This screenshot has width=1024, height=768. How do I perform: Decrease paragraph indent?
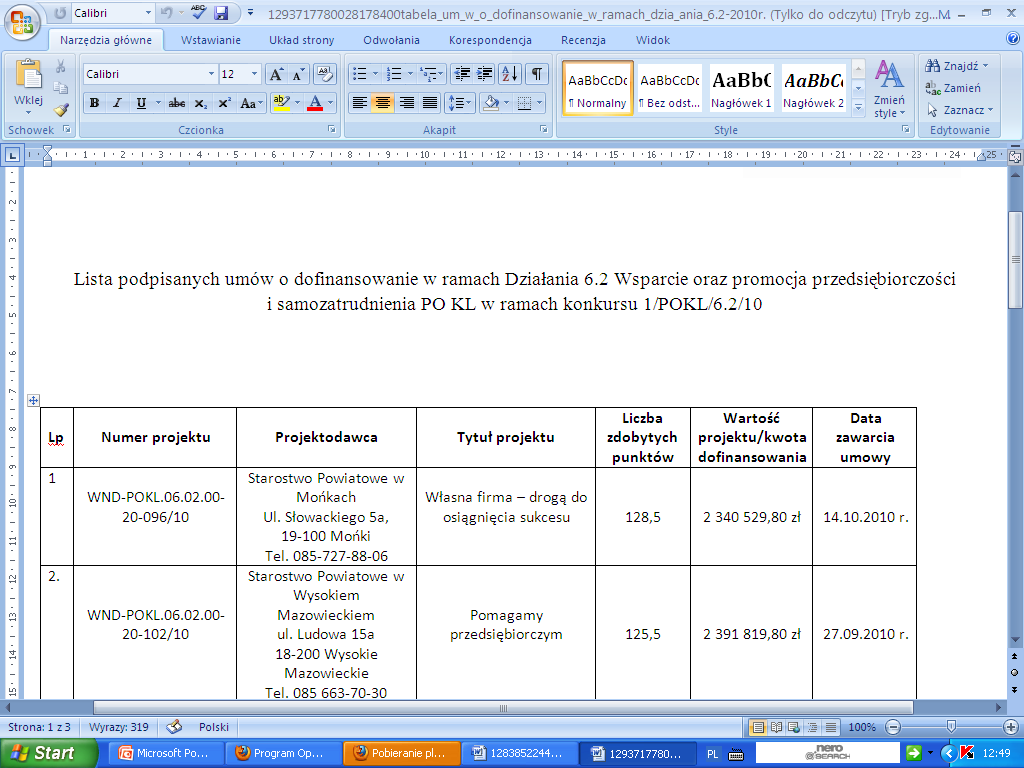pos(462,74)
